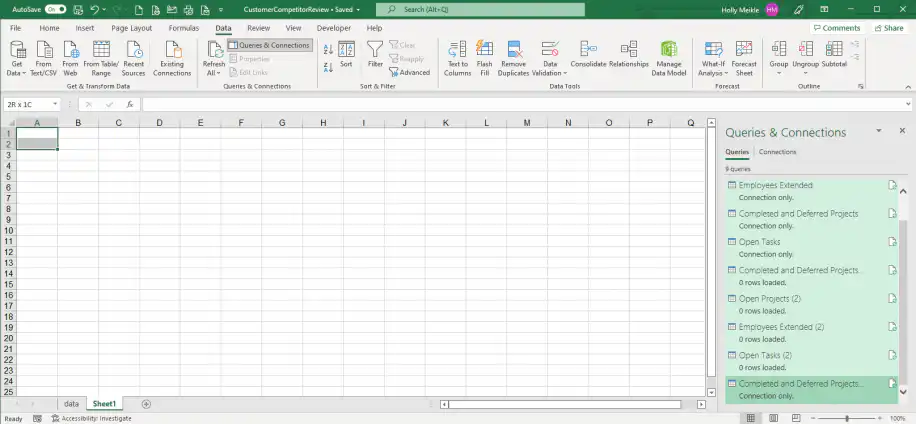Toggle the AutoSave switch
Viewport: 916px width, 424px height.
point(55,9)
